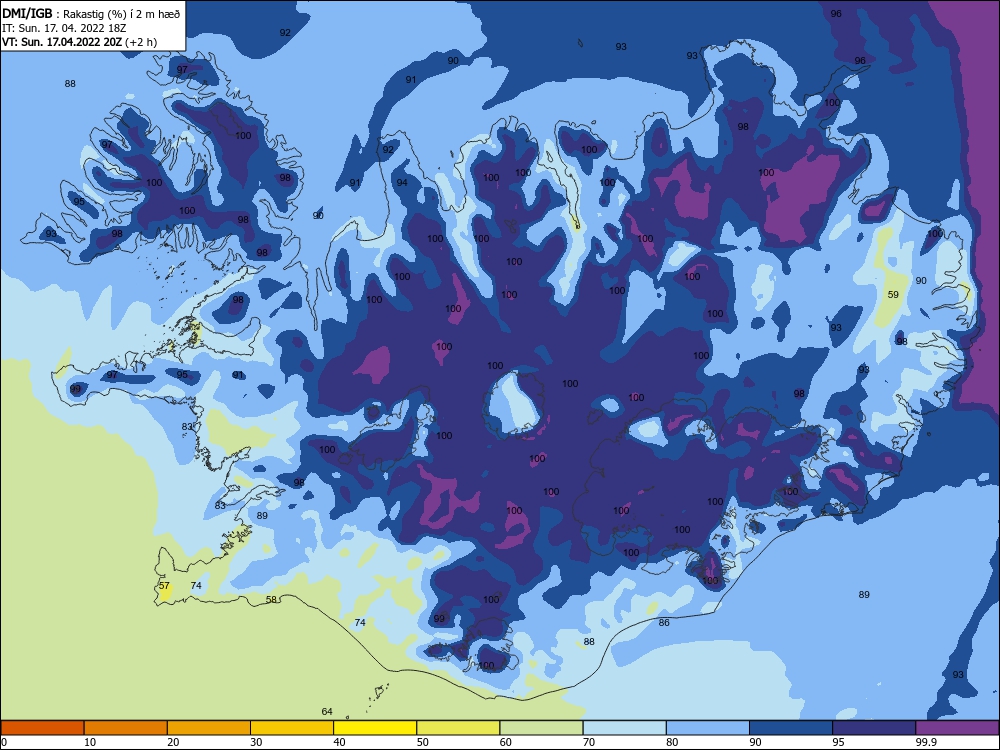Image resolution: width=1000 pixels, height=750 pixels.
Task: Select the 30–40 legend color band
Action: (x=292, y=728)
